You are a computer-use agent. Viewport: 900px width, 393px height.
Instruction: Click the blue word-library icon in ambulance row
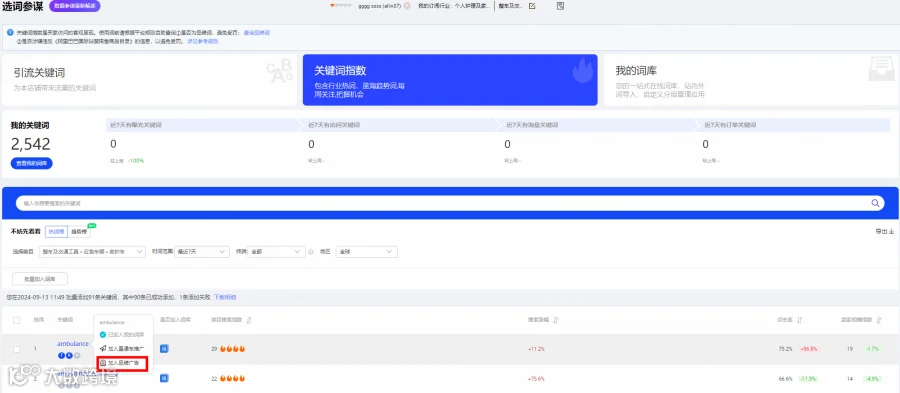click(164, 348)
